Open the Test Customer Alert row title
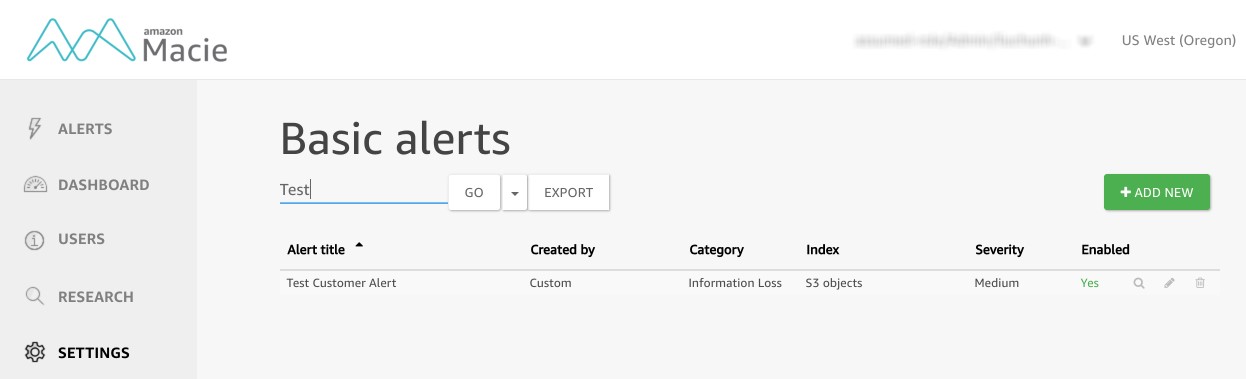The height and width of the screenshot is (379, 1246). [342, 283]
